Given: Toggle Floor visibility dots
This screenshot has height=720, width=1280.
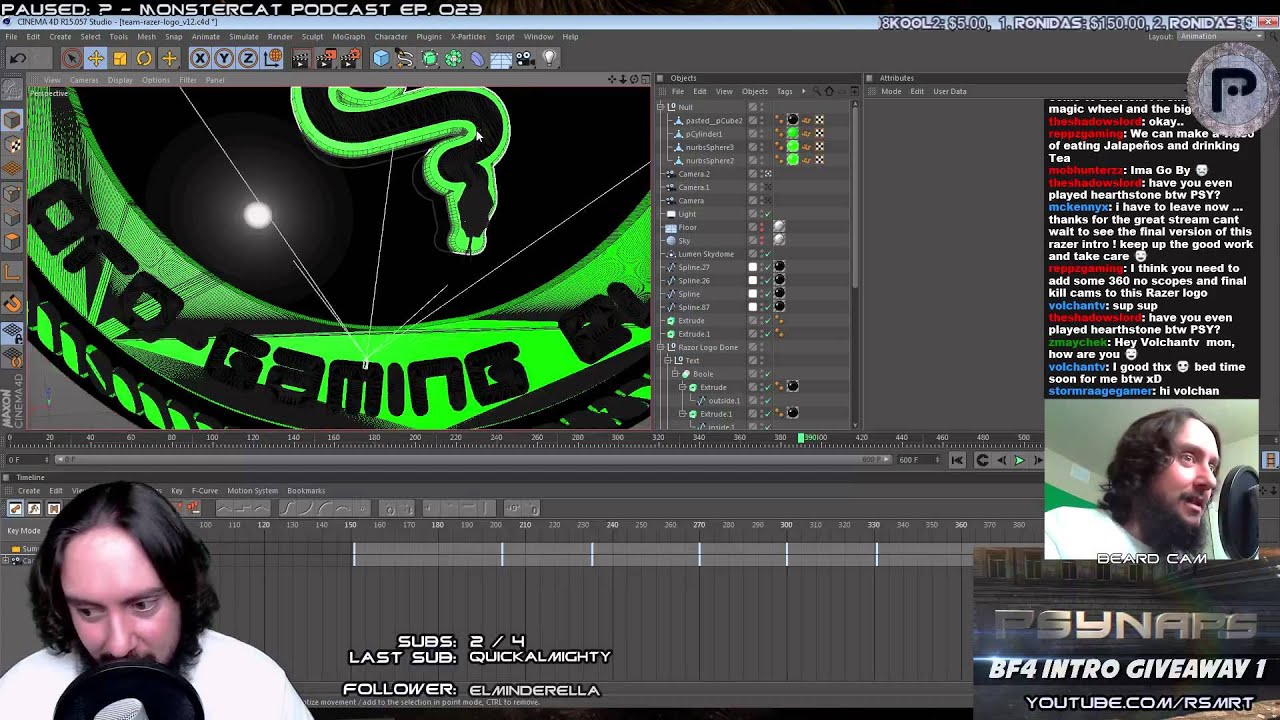Looking at the screenshot, I should pyautogui.click(x=762, y=227).
